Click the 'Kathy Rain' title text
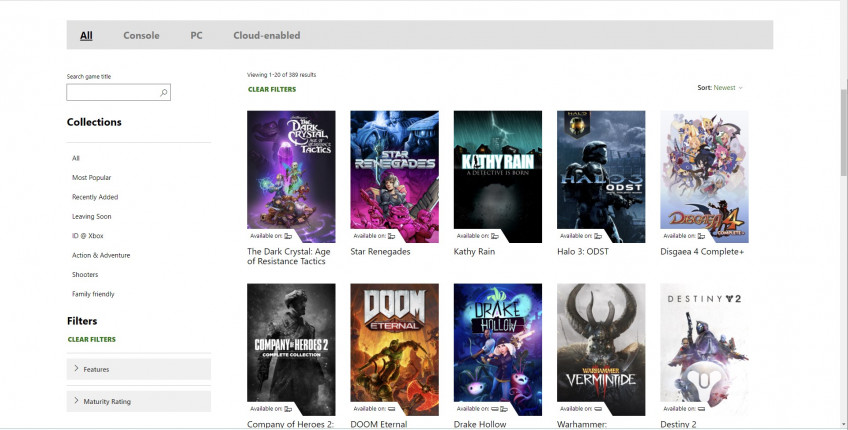The height and width of the screenshot is (430, 848). pos(474,252)
